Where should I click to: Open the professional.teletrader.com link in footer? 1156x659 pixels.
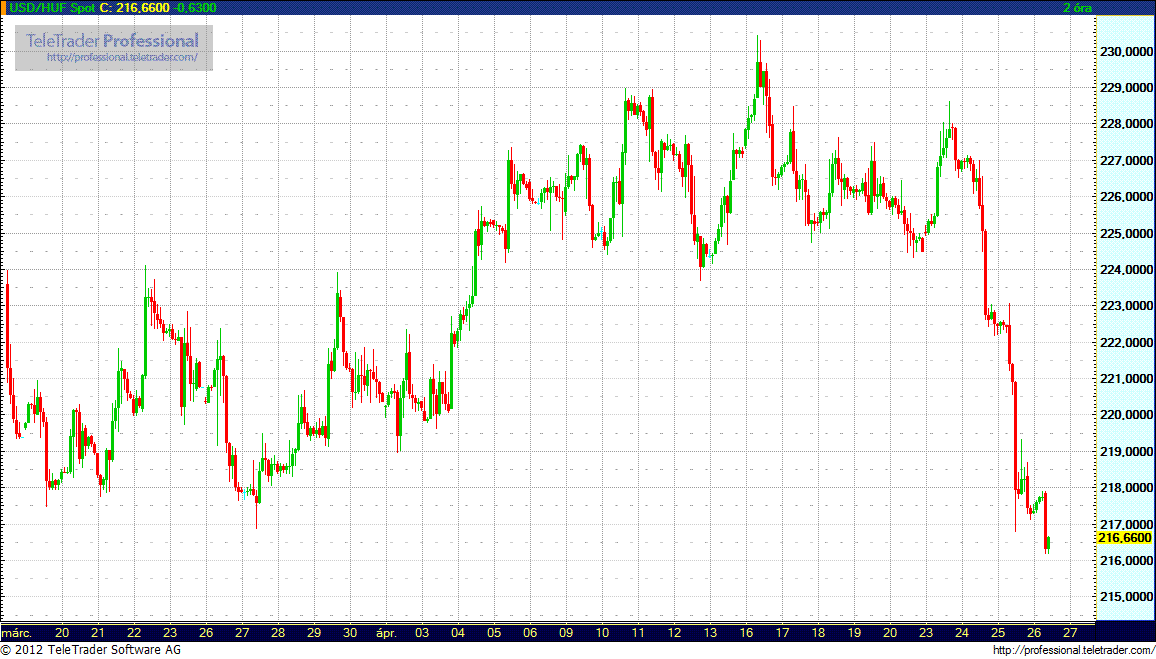pos(1073,650)
